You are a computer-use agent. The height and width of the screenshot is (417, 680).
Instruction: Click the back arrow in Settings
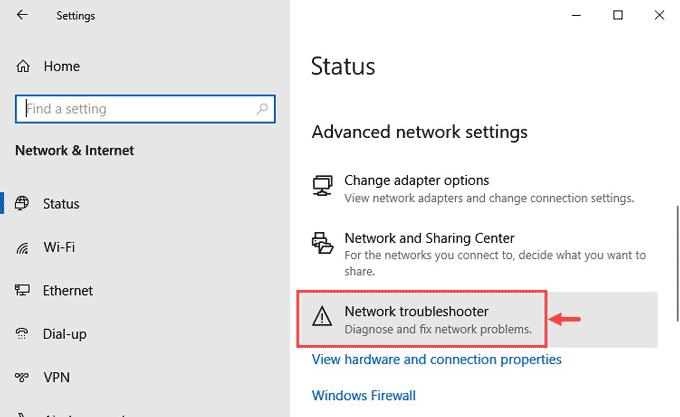click(x=22, y=15)
